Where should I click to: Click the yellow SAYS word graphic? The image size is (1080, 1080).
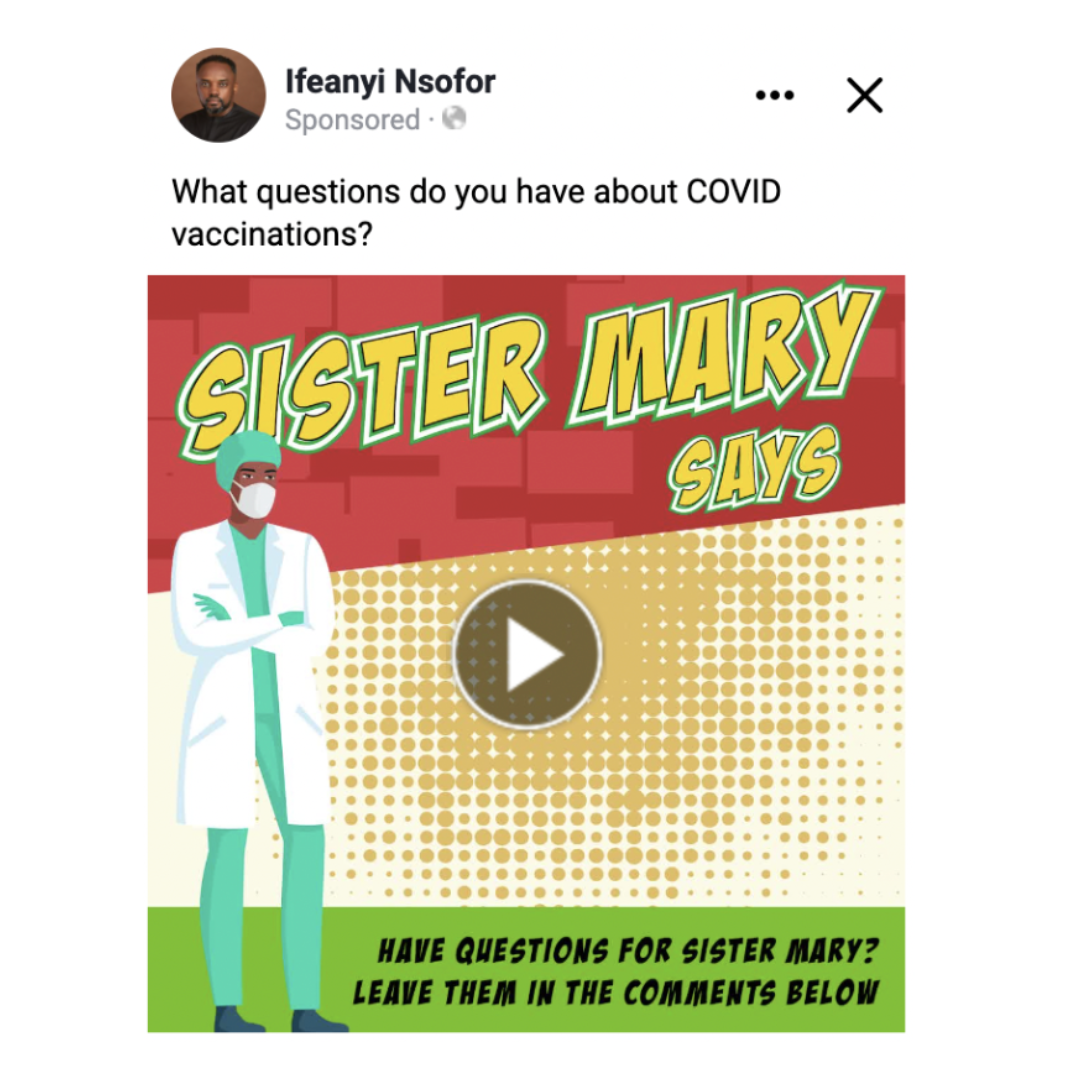click(754, 468)
